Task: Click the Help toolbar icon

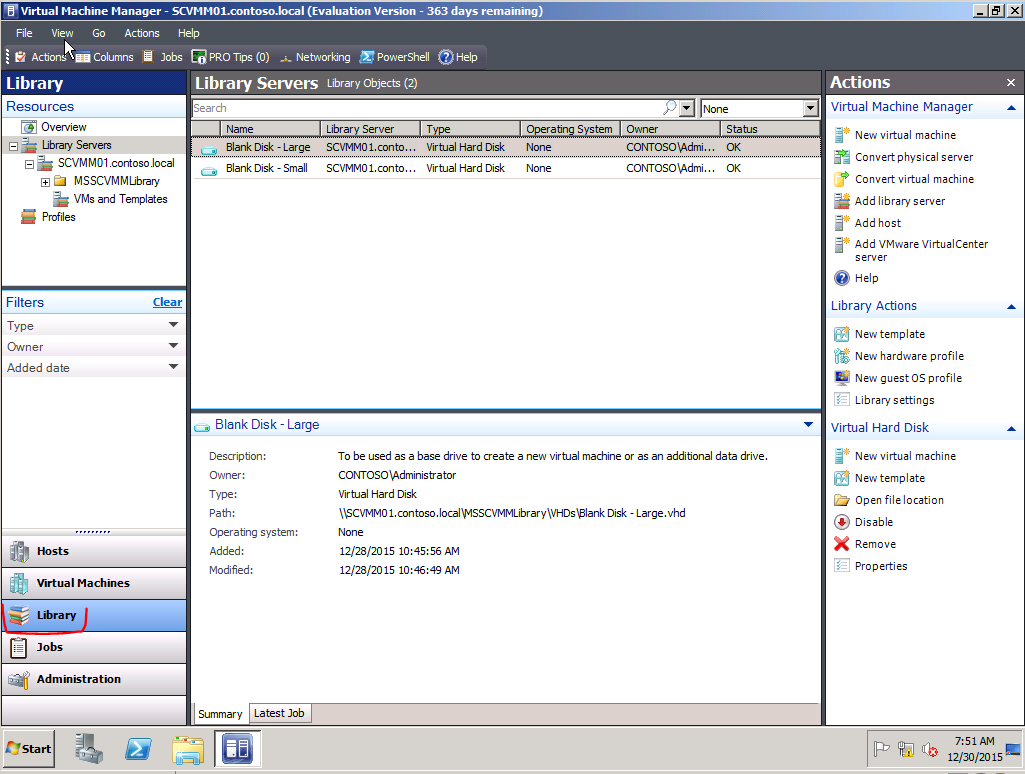Action: click(x=458, y=57)
